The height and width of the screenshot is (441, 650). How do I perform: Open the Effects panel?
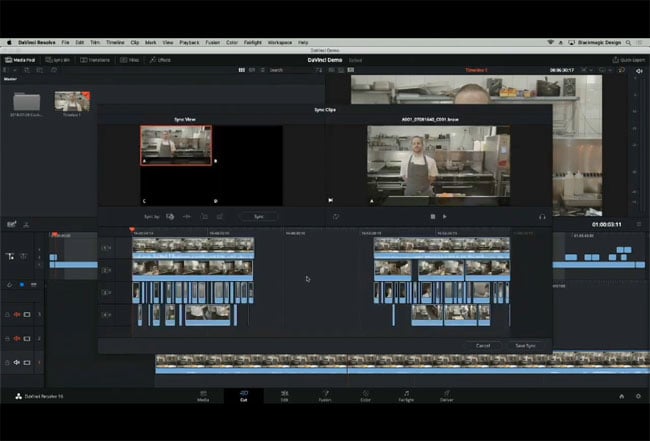pyautogui.click(x=160, y=60)
